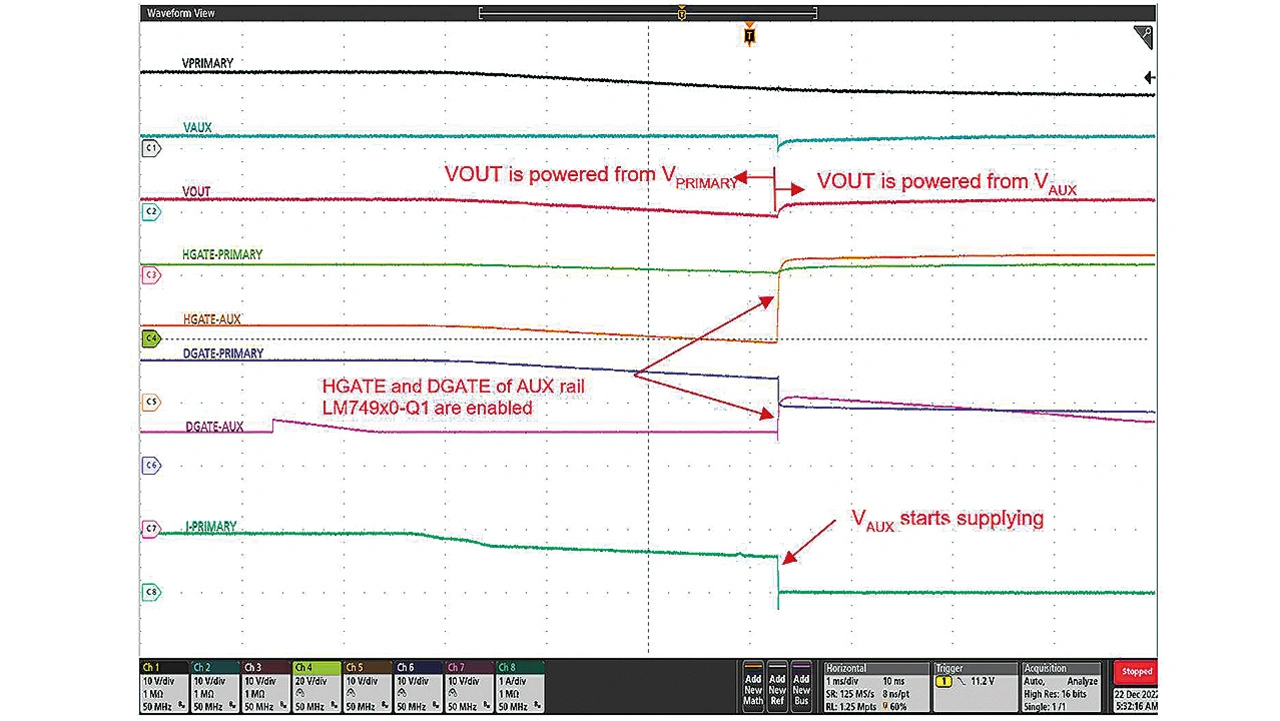Click the Add New Ref button
This screenshot has height=721, width=1280.
click(x=777, y=686)
